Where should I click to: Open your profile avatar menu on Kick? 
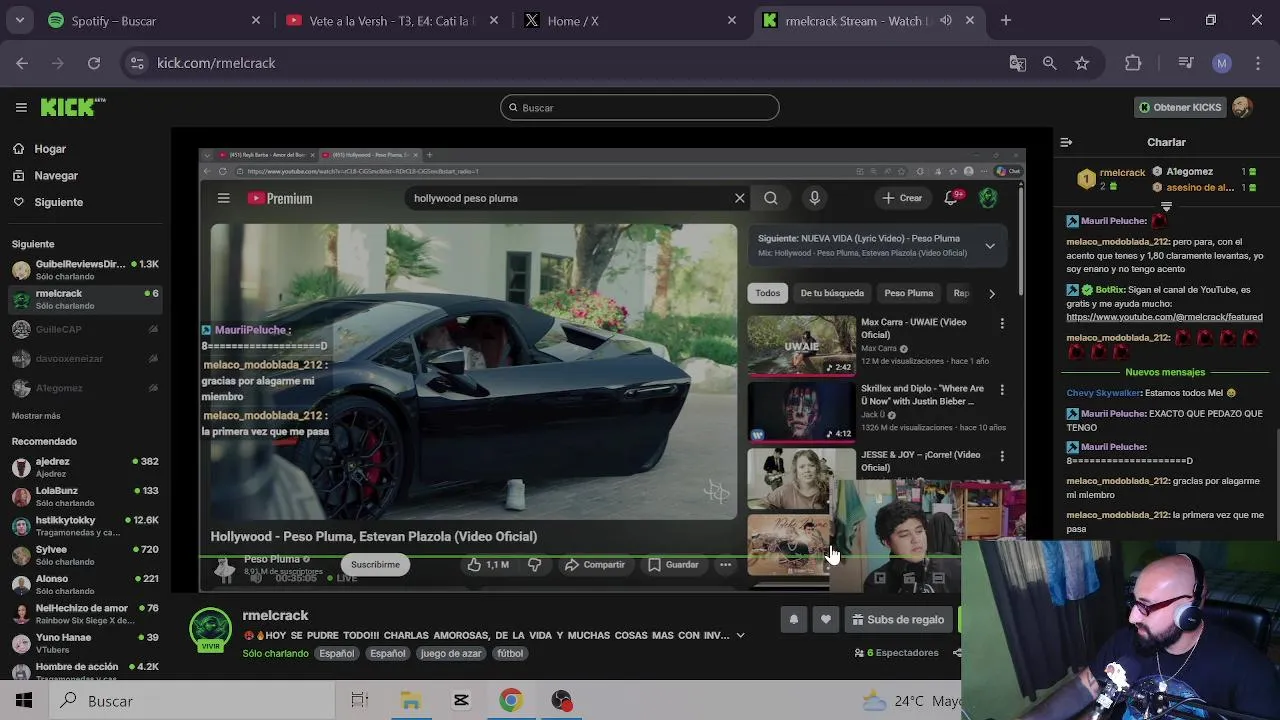point(1242,107)
